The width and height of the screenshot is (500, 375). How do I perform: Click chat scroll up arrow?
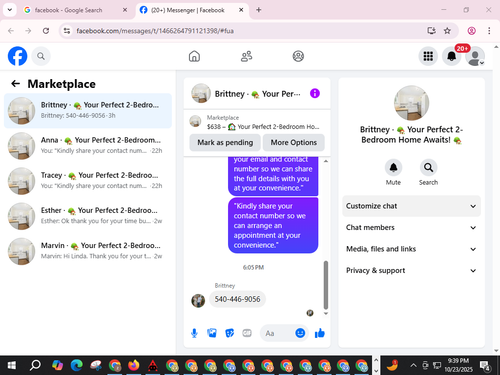[326, 161]
